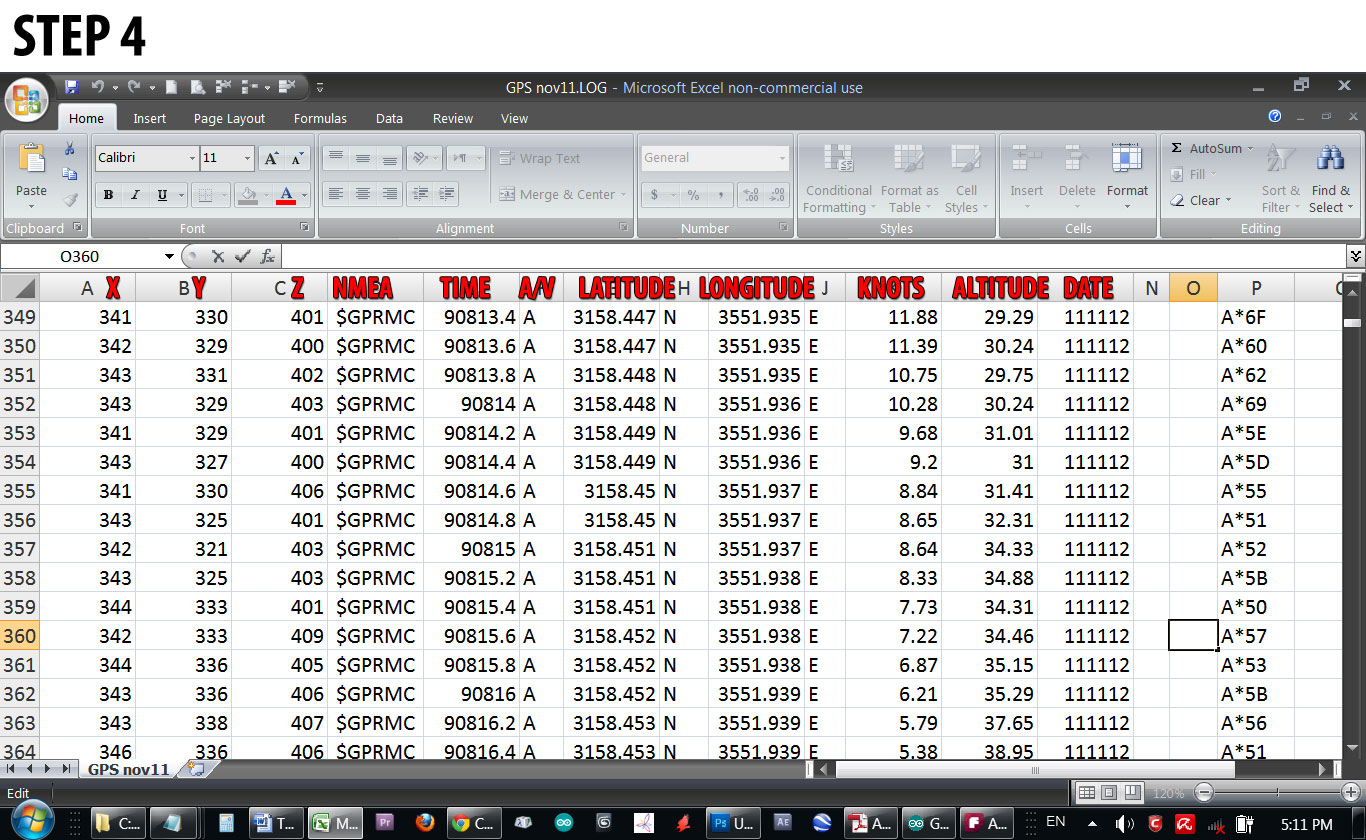Open the Page Layout tab

pyautogui.click(x=229, y=118)
